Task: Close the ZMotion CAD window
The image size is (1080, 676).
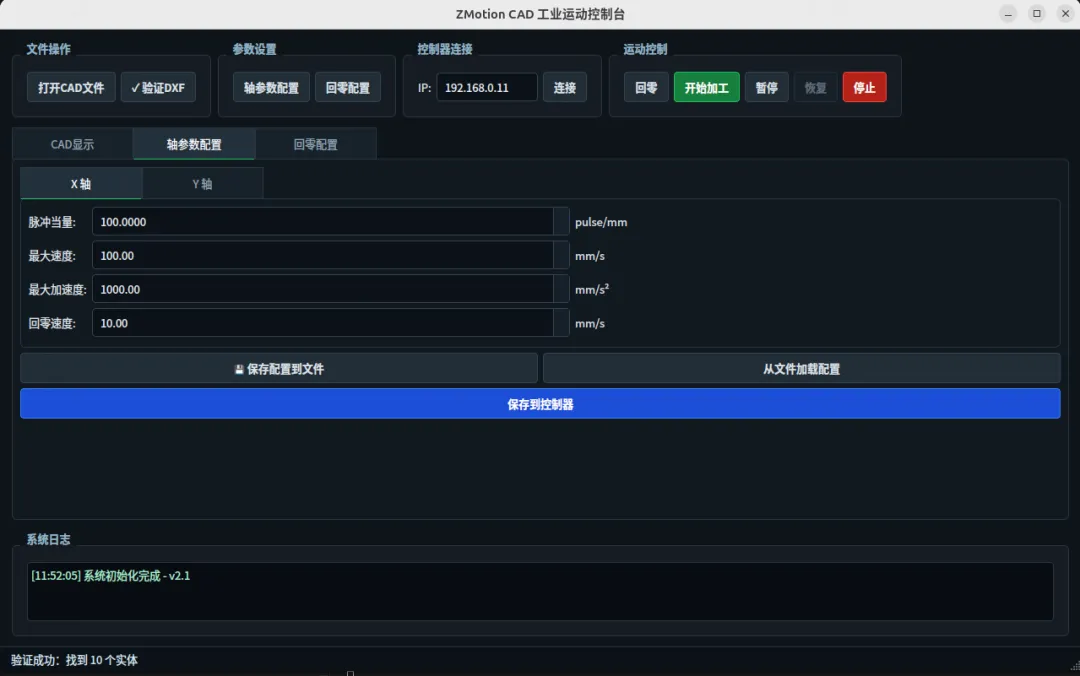Action: (1065, 14)
